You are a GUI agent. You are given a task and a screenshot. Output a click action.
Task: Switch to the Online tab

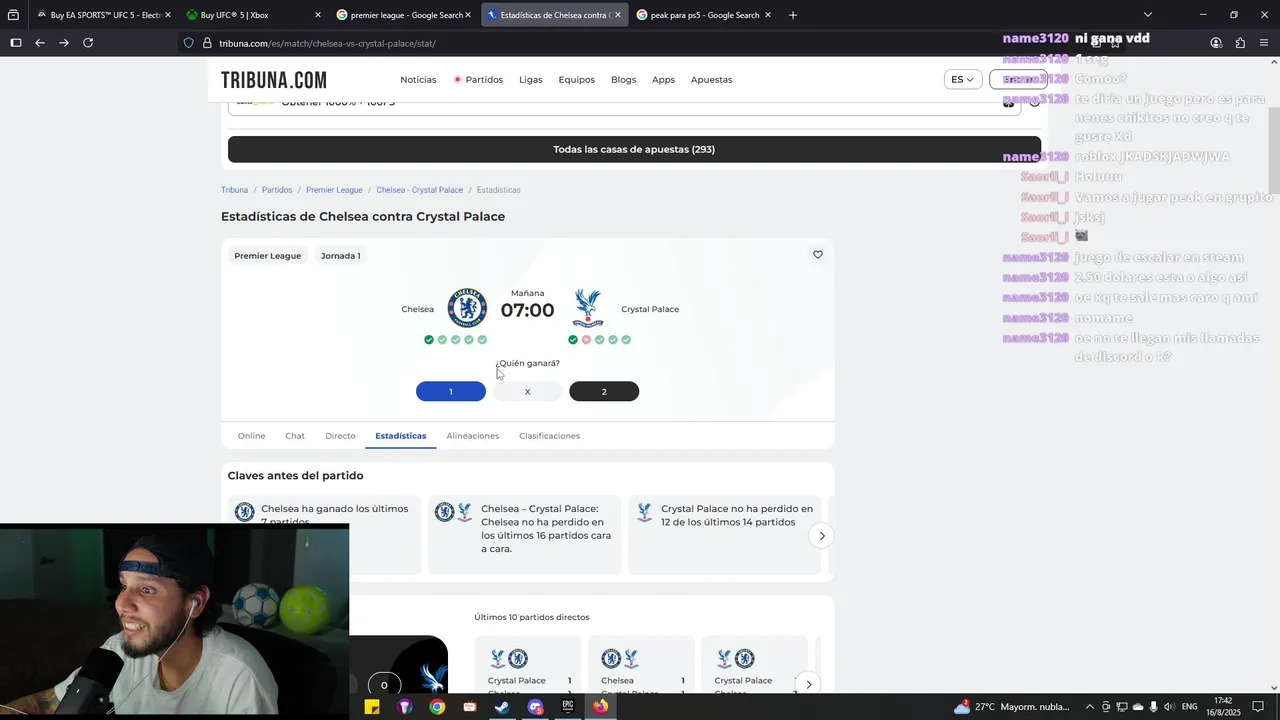click(x=252, y=436)
